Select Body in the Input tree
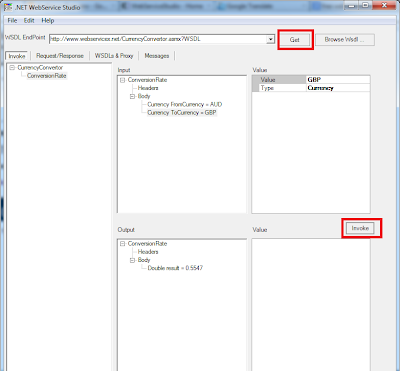The width and height of the screenshot is (400, 371). [144, 96]
